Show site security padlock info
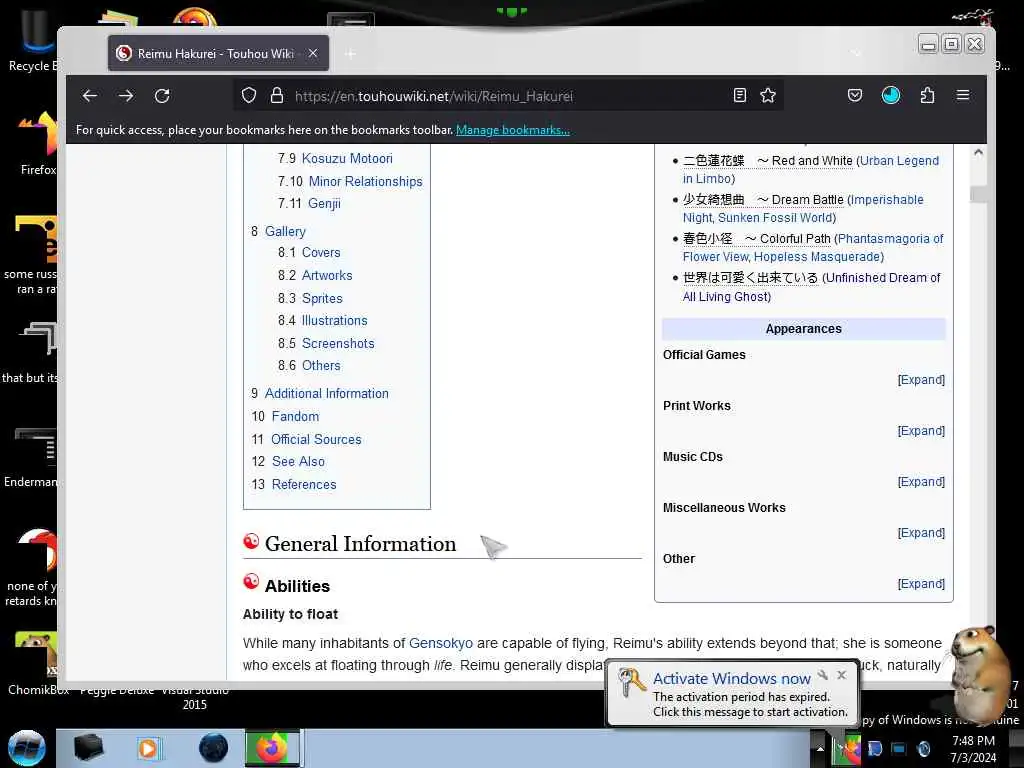The height and width of the screenshot is (768, 1024). 277,95
